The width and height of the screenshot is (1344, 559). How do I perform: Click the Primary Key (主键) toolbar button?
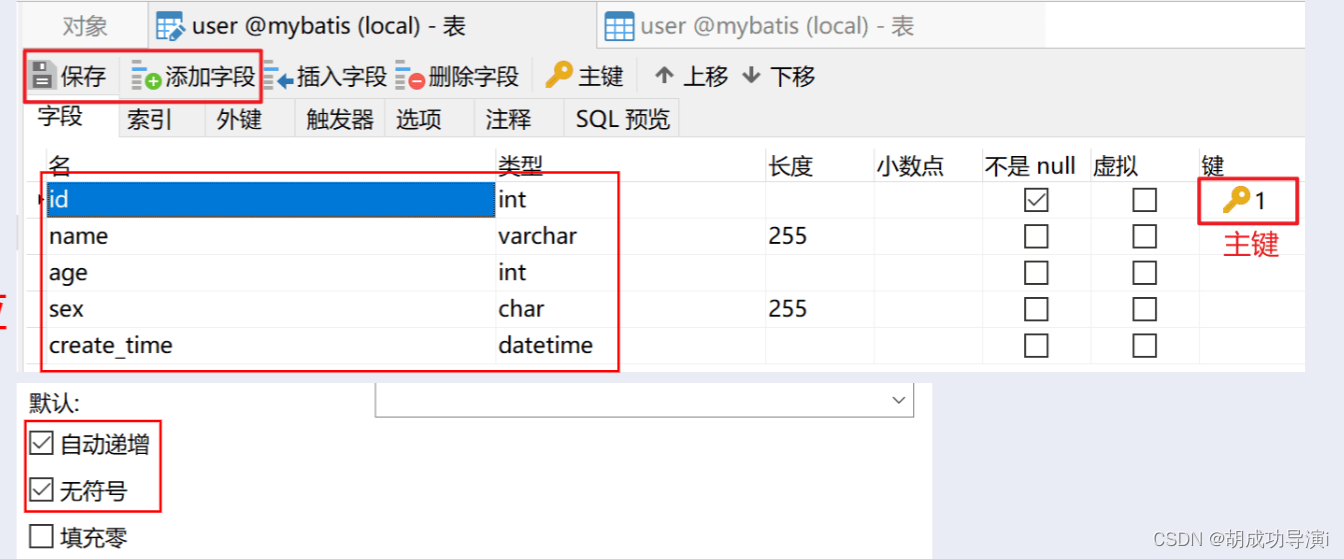point(585,76)
